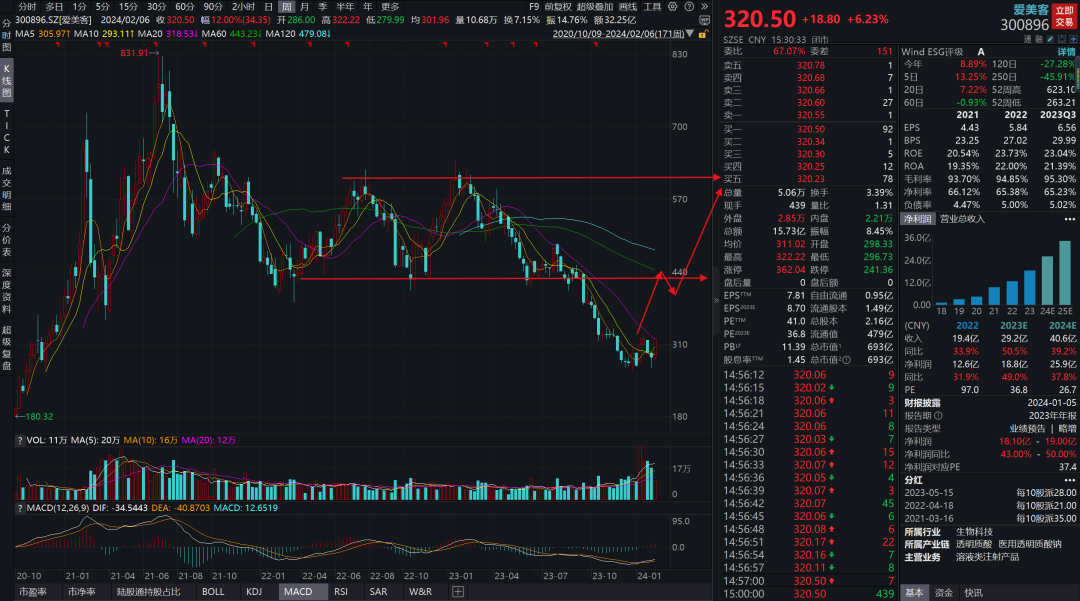Click the chevron icon at toolbar right end
Viewport: 1080px width, 601px height.
pos(704,6)
